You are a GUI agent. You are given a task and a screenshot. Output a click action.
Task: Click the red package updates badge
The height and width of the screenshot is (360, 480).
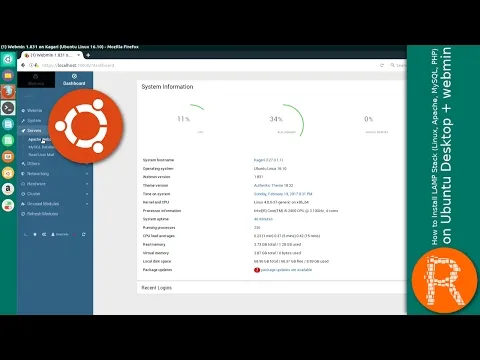tap(257, 270)
